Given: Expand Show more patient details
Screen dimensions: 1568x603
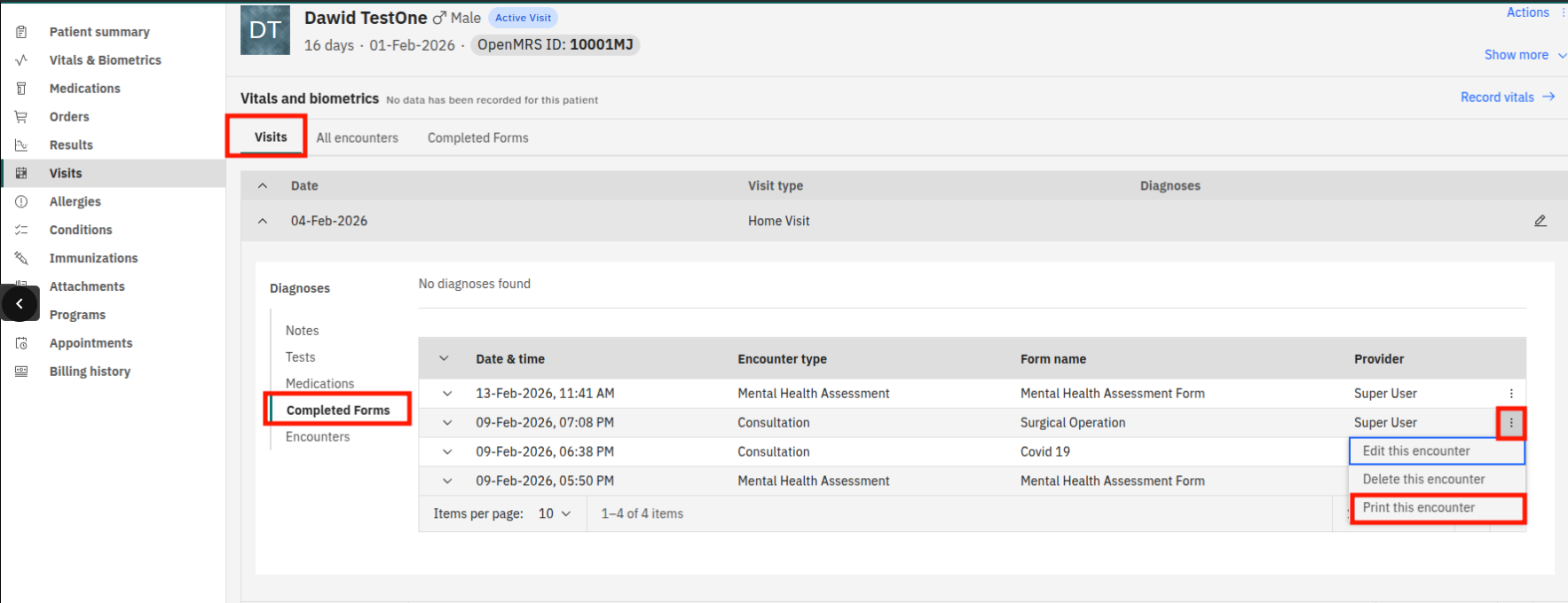Looking at the screenshot, I should (1524, 55).
